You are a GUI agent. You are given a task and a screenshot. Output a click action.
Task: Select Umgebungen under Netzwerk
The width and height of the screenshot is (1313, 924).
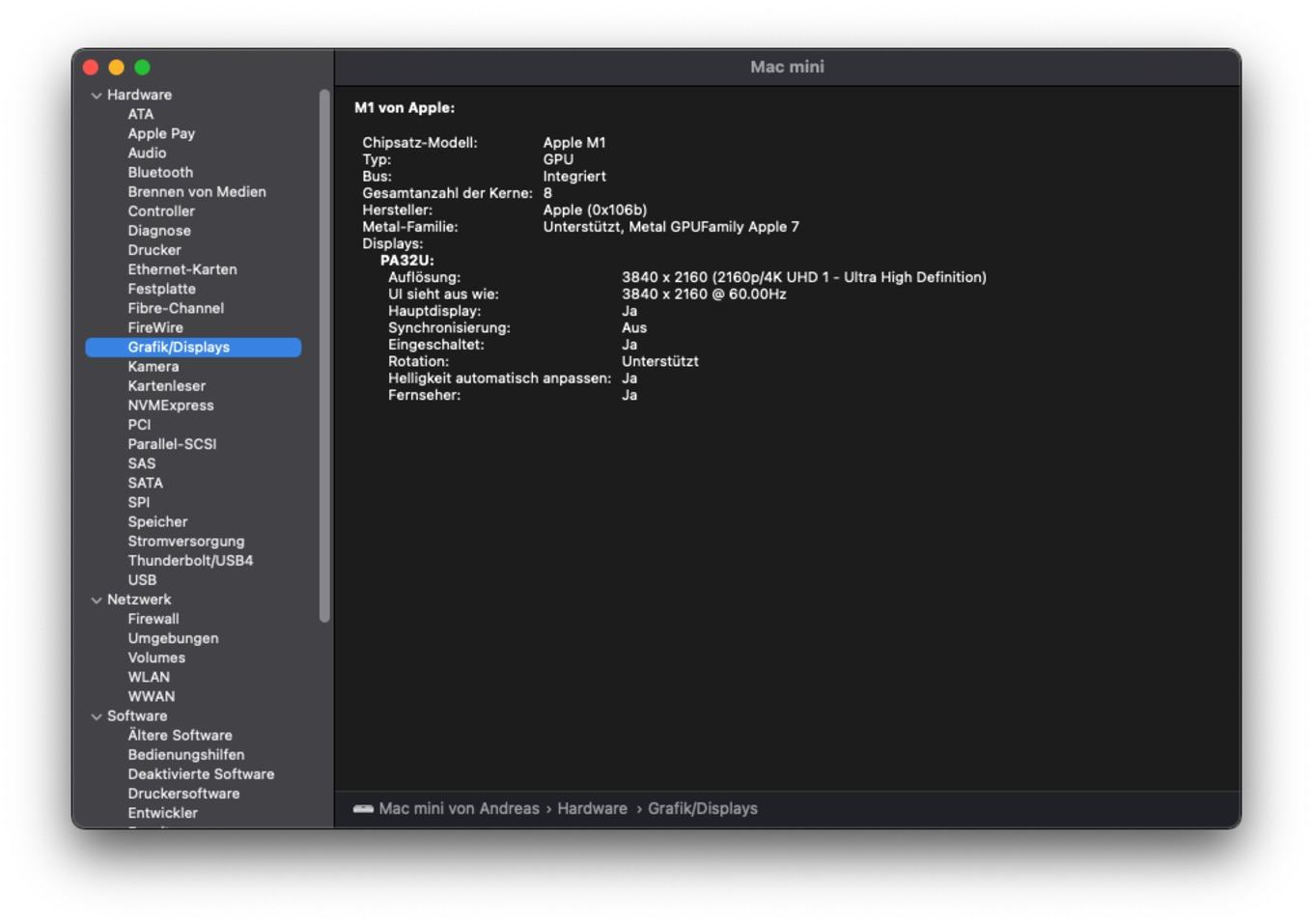[x=173, y=638]
